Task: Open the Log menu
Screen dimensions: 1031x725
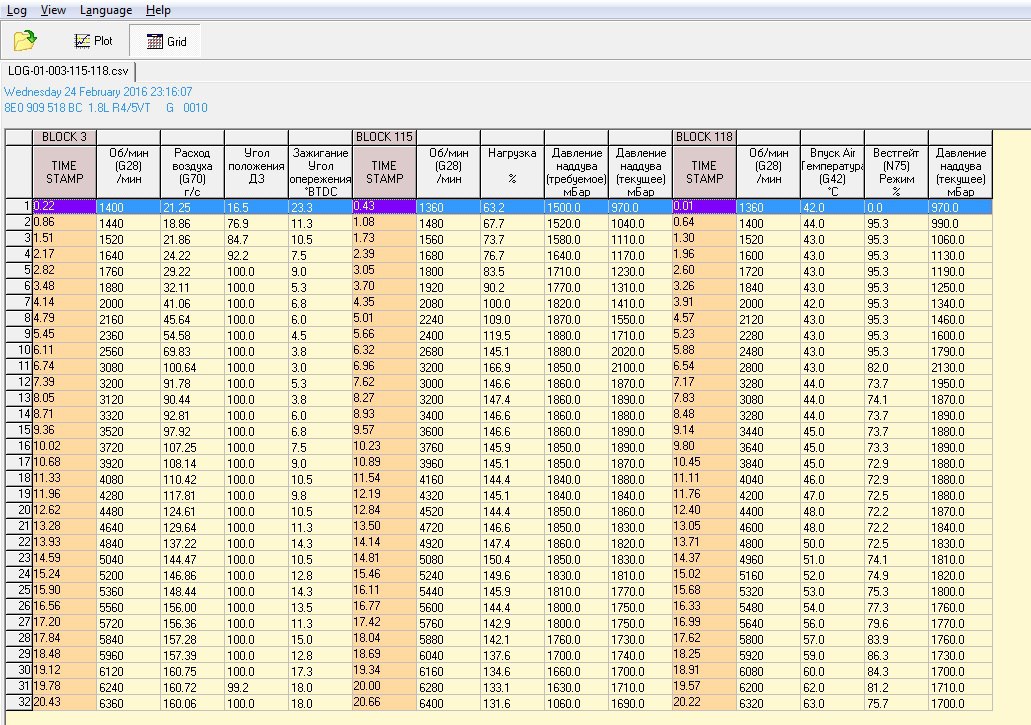Action: tap(17, 10)
